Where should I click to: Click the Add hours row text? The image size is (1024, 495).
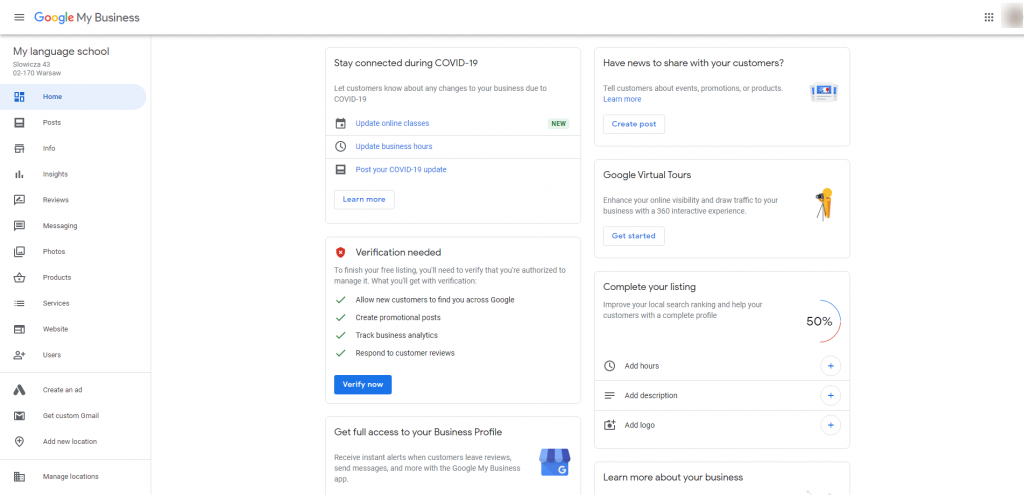[642, 366]
